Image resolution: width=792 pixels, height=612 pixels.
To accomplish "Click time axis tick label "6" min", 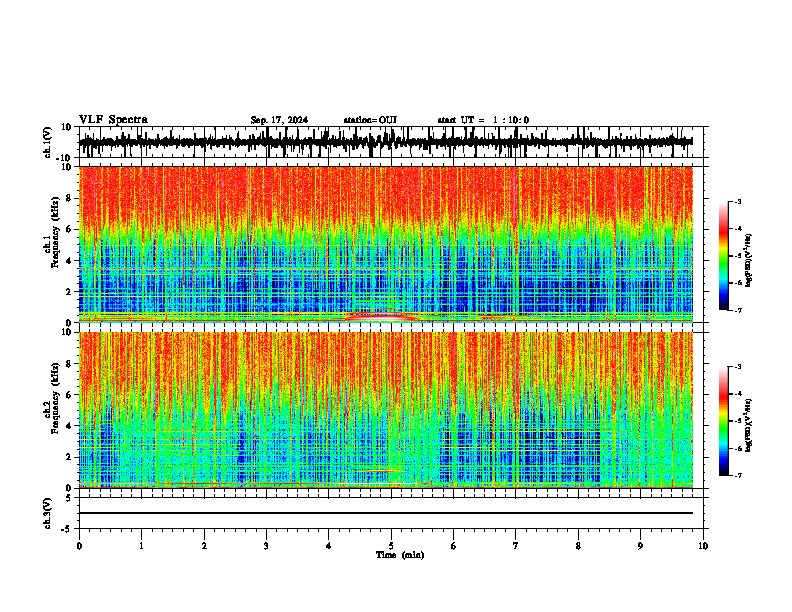I will coord(454,546).
